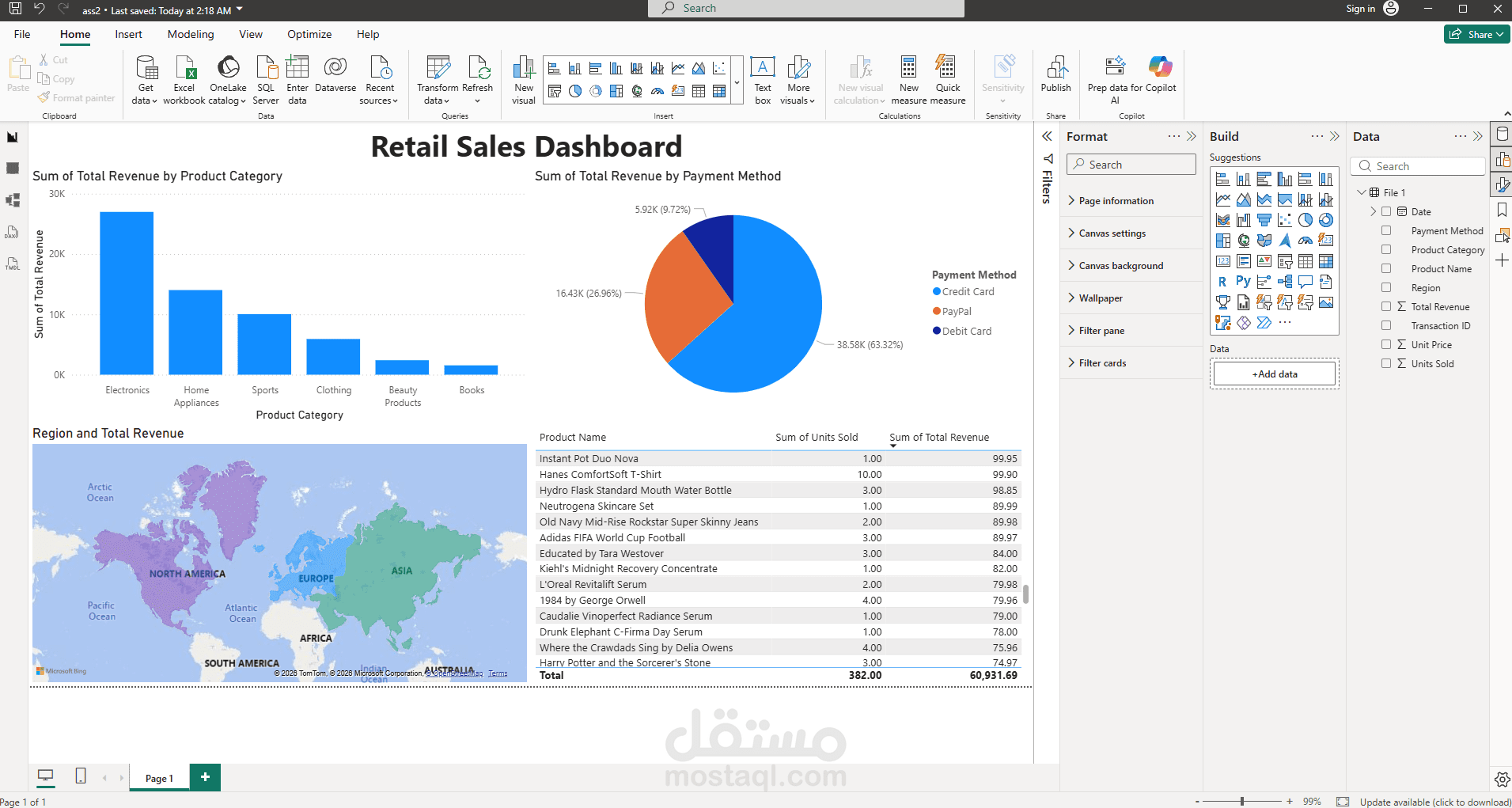Create a New measure
Viewport: 1512px width, 808px height.
[909, 79]
